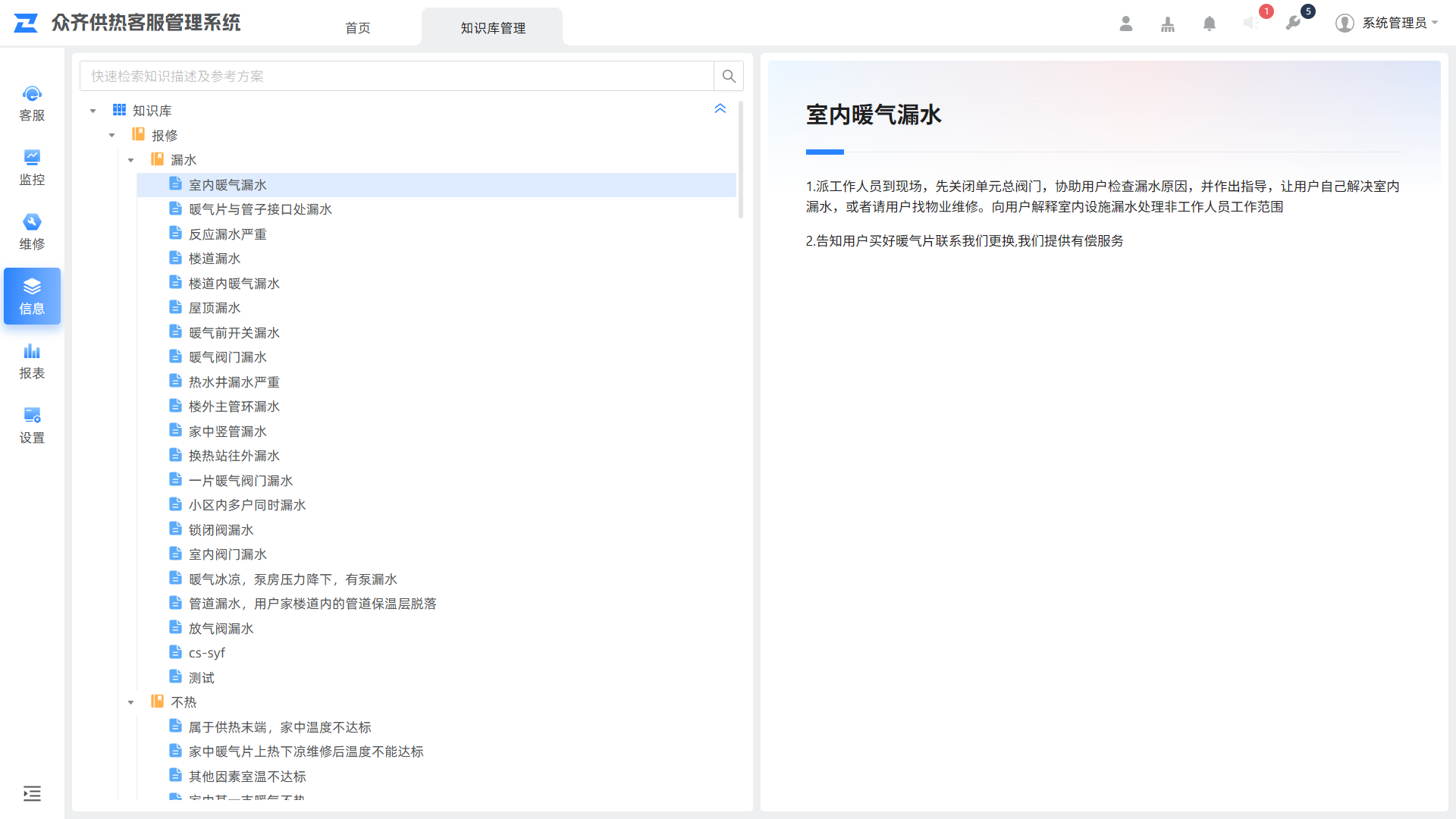Image resolution: width=1456 pixels, height=819 pixels.
Task: Select 管道漏水，用户家楼道内 entry
Action: 312,604
